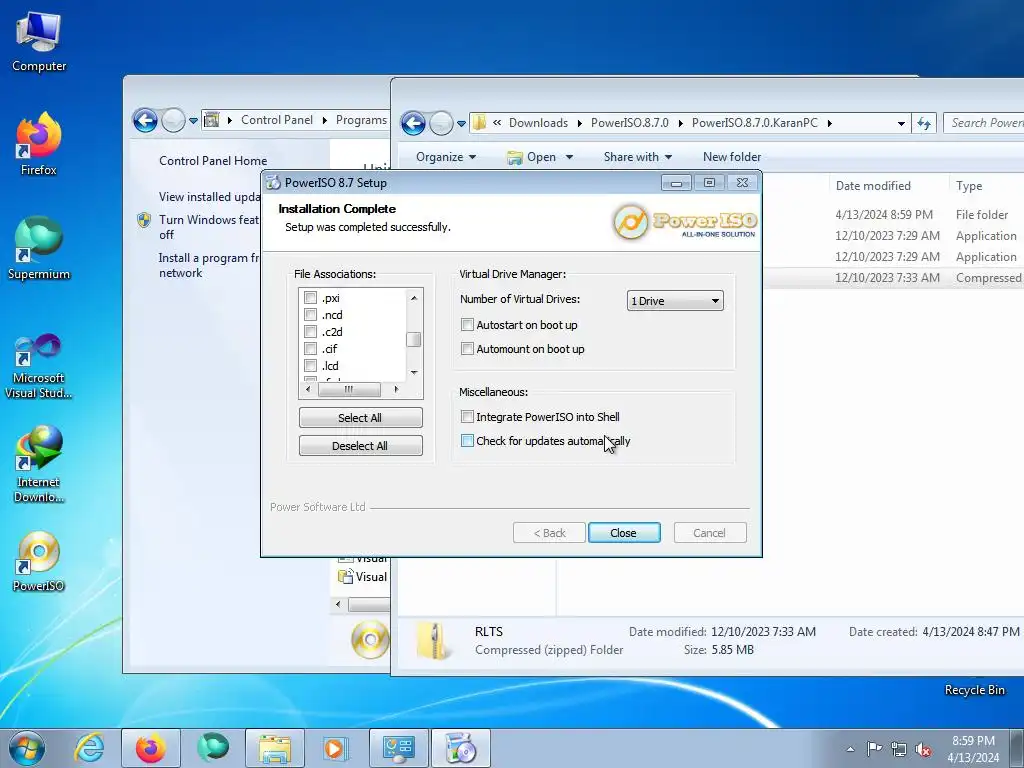The width and height of the screenshot is (1024, 768).
Task: Click the Recycle Bin desktop label
Action: point(974,690)
